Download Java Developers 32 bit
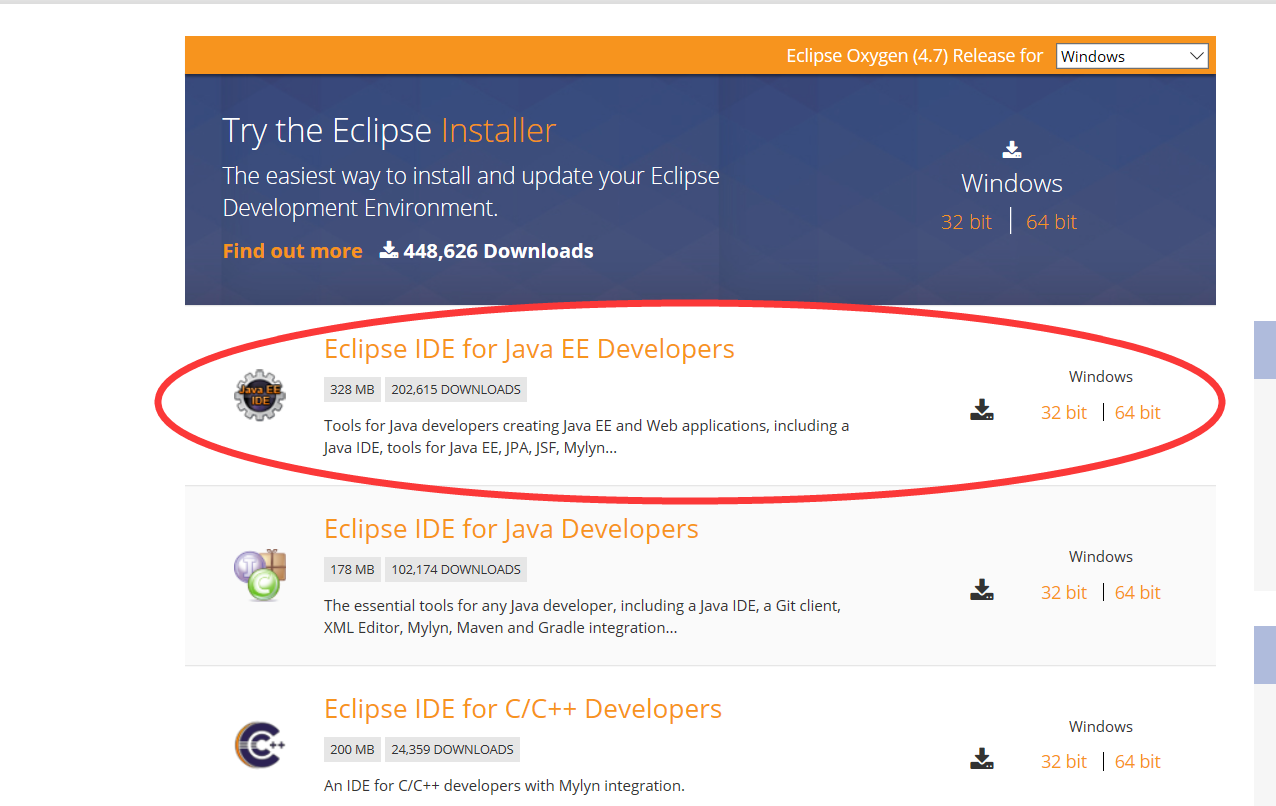Screen dimensions: 1276x806 point(1063,592)
